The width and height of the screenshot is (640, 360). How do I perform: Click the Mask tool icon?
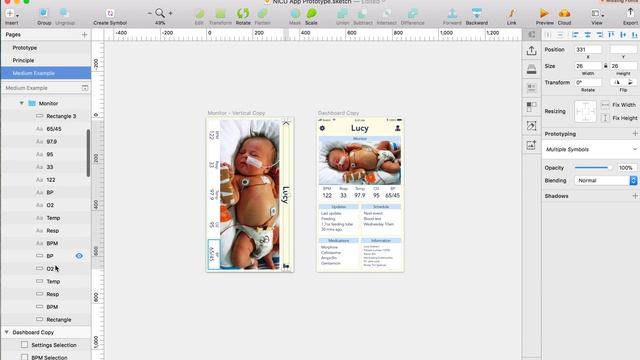(x=295, y=13)
